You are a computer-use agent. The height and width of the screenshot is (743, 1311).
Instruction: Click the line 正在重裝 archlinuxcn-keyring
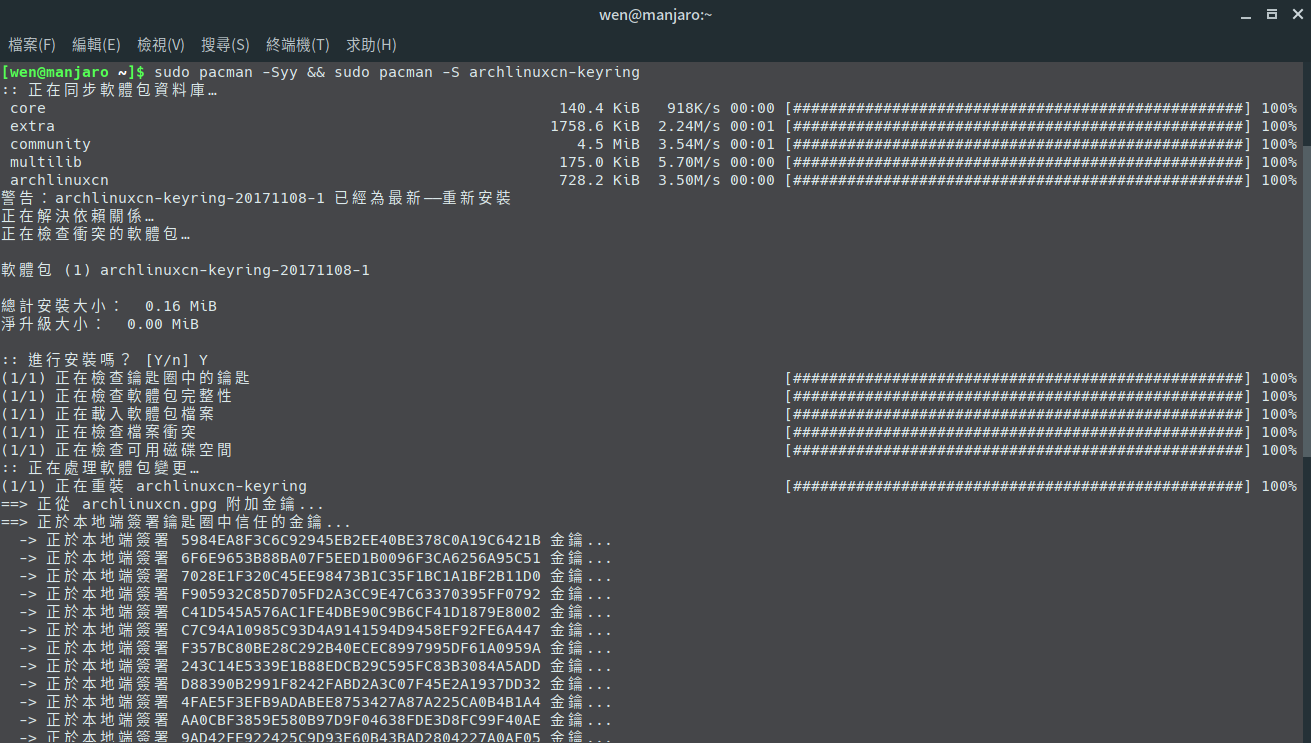154,486
